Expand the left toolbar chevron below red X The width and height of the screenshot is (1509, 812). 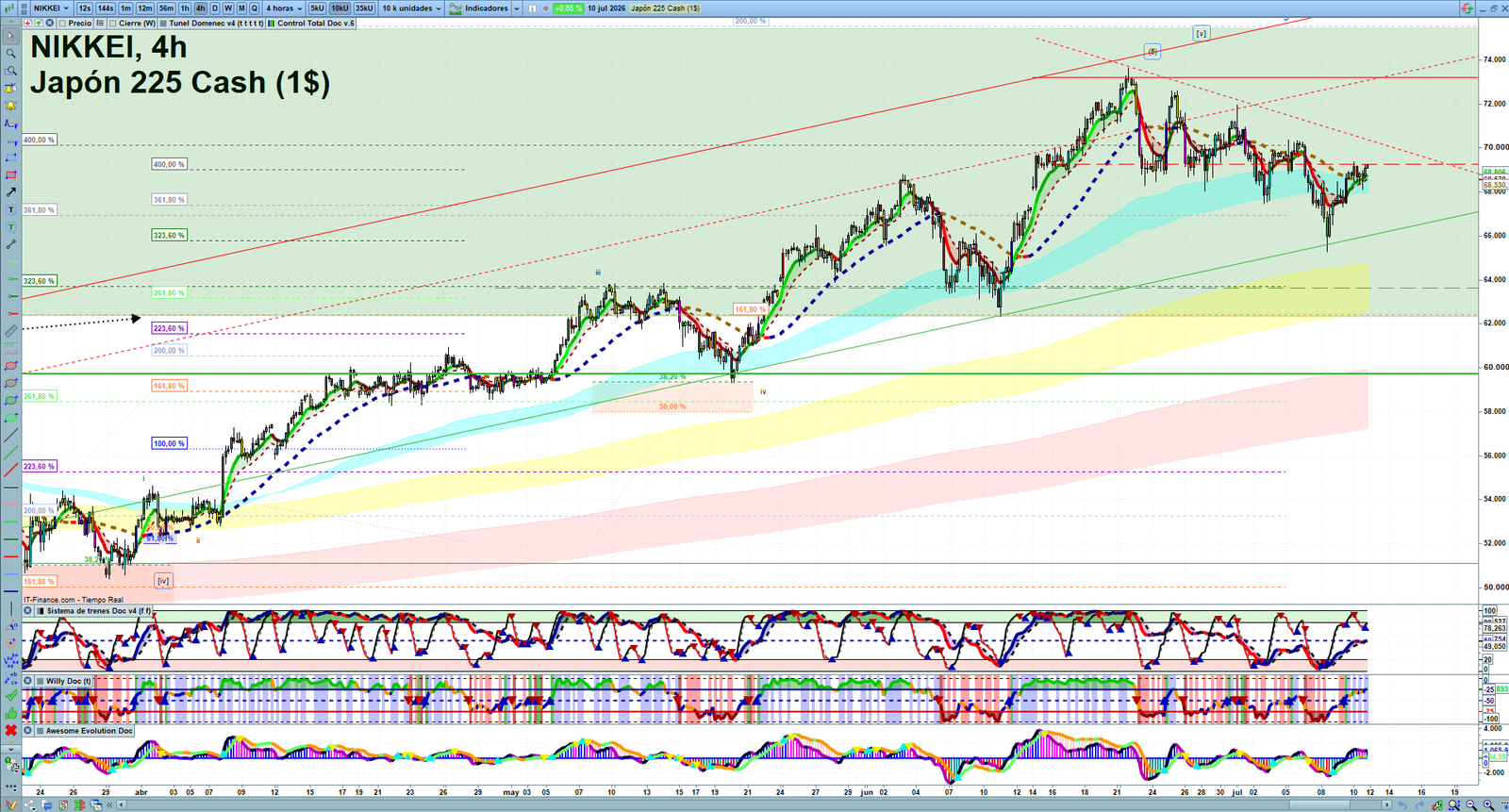[11, 749]
